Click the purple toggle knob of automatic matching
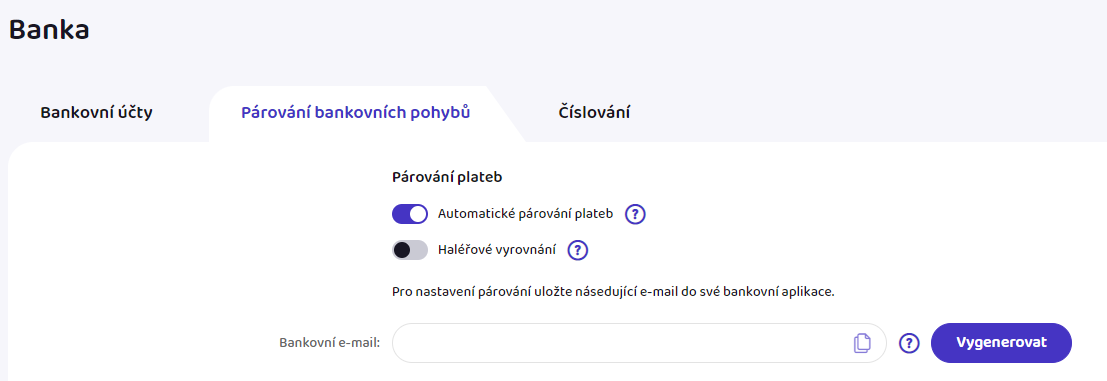Screen dimensions: 1107x381 (x=418, y=214)
